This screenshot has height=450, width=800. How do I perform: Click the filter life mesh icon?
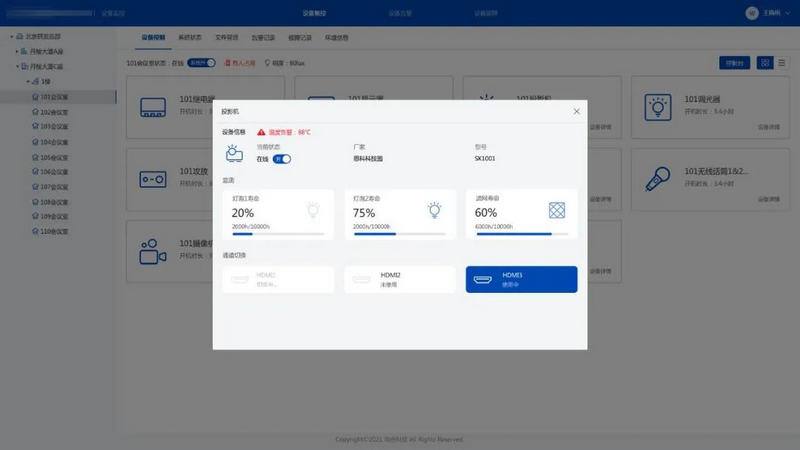pos(557,210)
